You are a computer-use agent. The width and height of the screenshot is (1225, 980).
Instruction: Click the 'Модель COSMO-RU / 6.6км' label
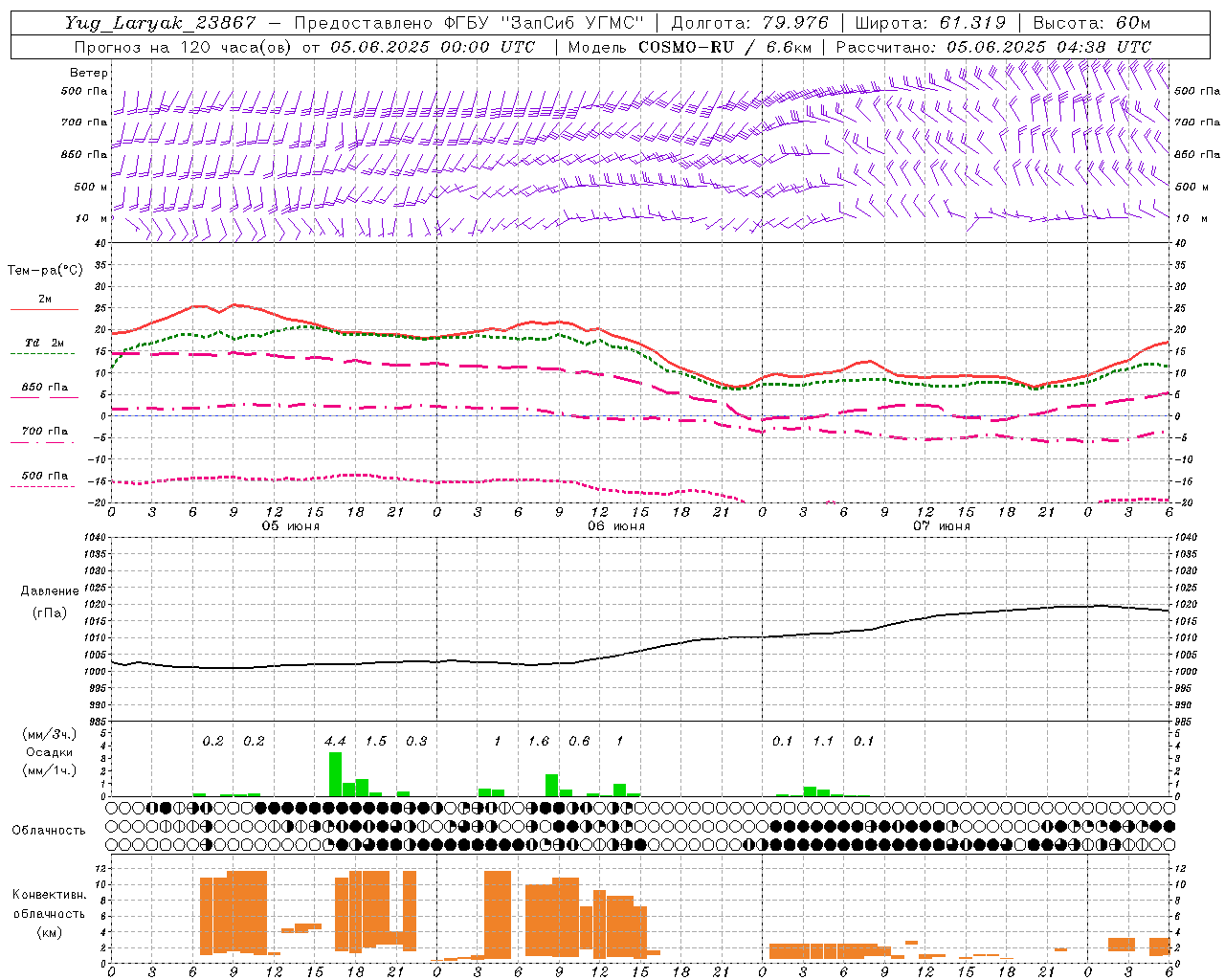(690, 47)
